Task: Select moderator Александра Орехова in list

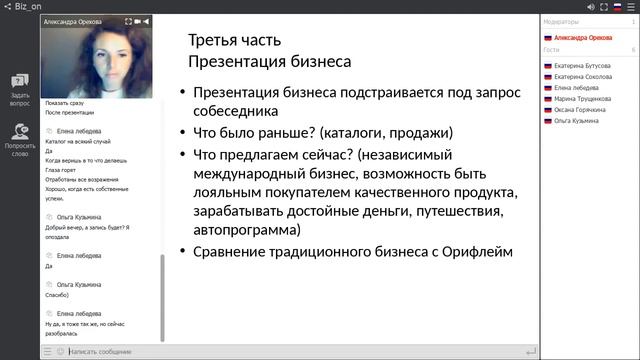Action: tap(583, 38)
